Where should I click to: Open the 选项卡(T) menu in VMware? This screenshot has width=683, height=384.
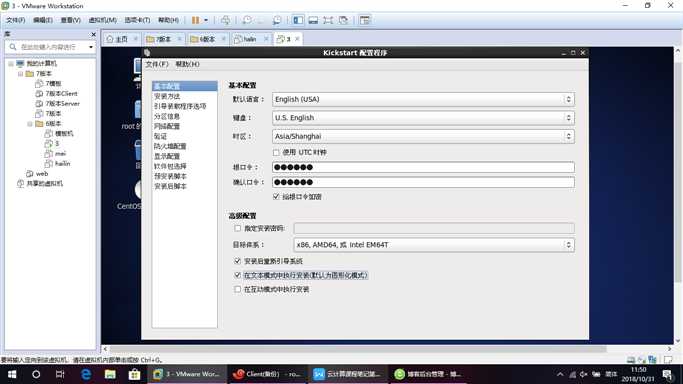[x=137, y=20]
